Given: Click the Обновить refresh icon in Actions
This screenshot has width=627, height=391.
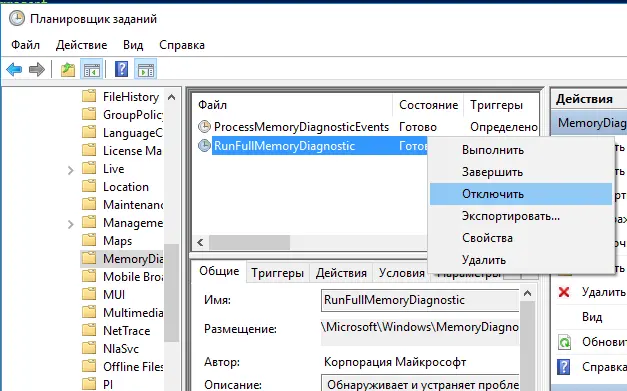Looking at the screenshot, I should tap(564, 342).
